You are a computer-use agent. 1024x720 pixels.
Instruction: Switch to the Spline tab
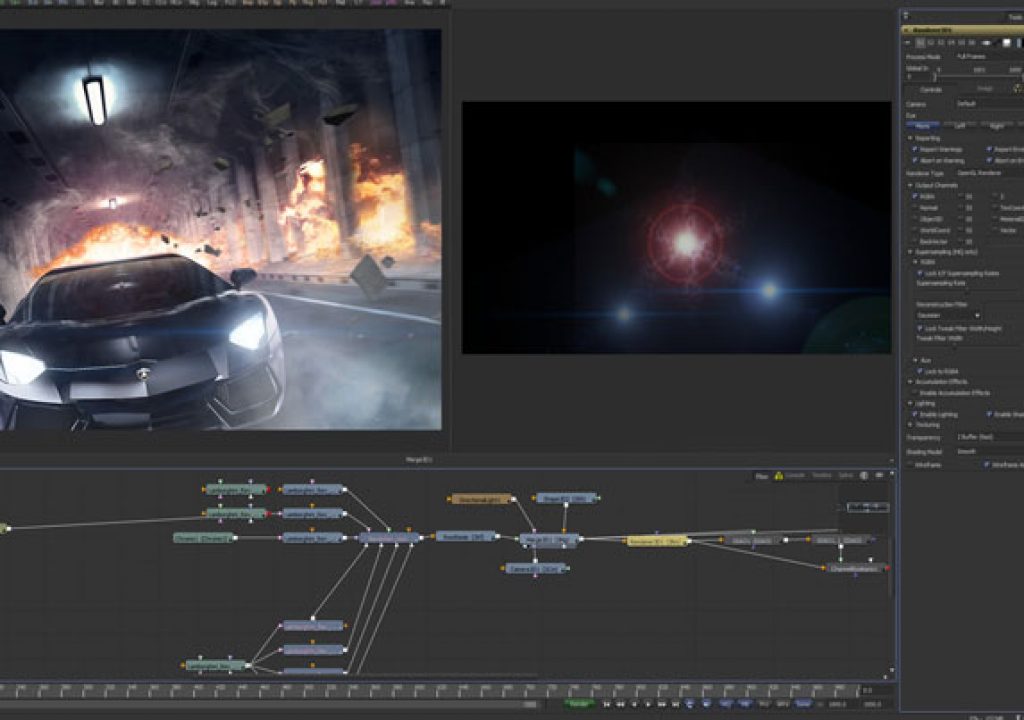click(846, 476)
